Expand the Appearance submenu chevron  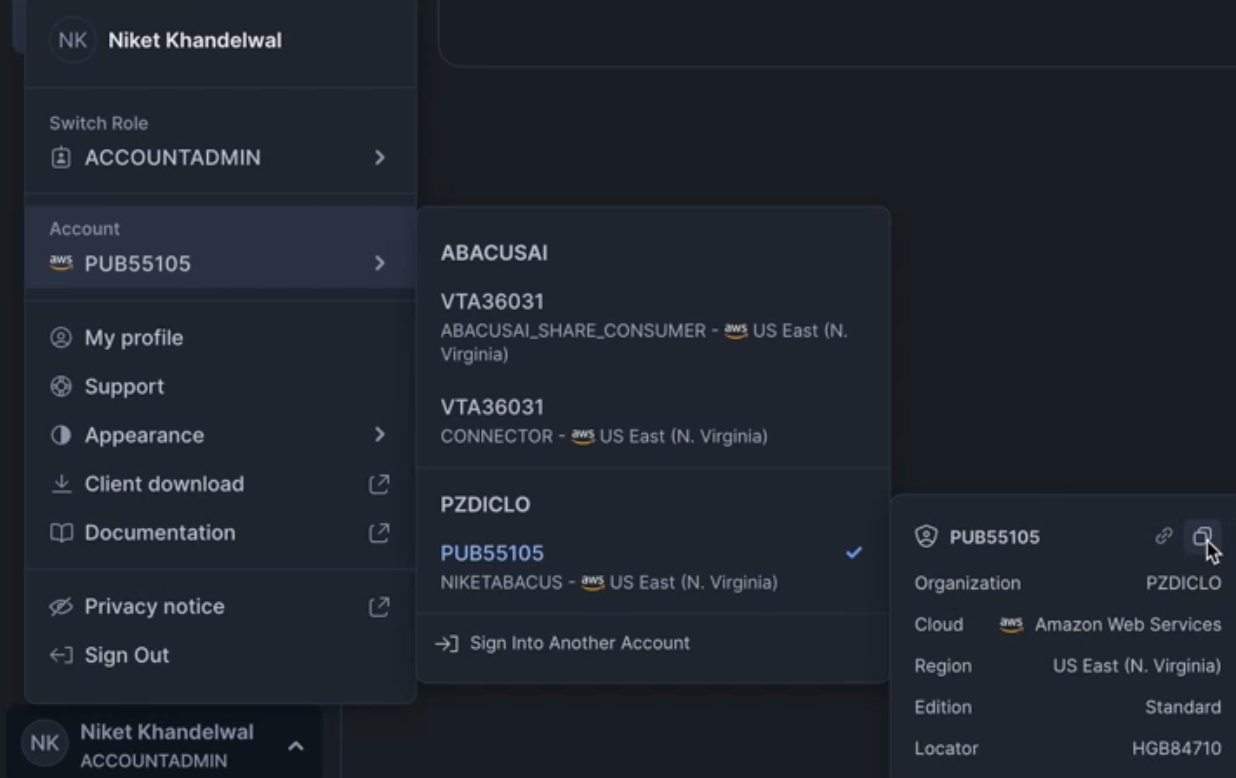(379, 435)
